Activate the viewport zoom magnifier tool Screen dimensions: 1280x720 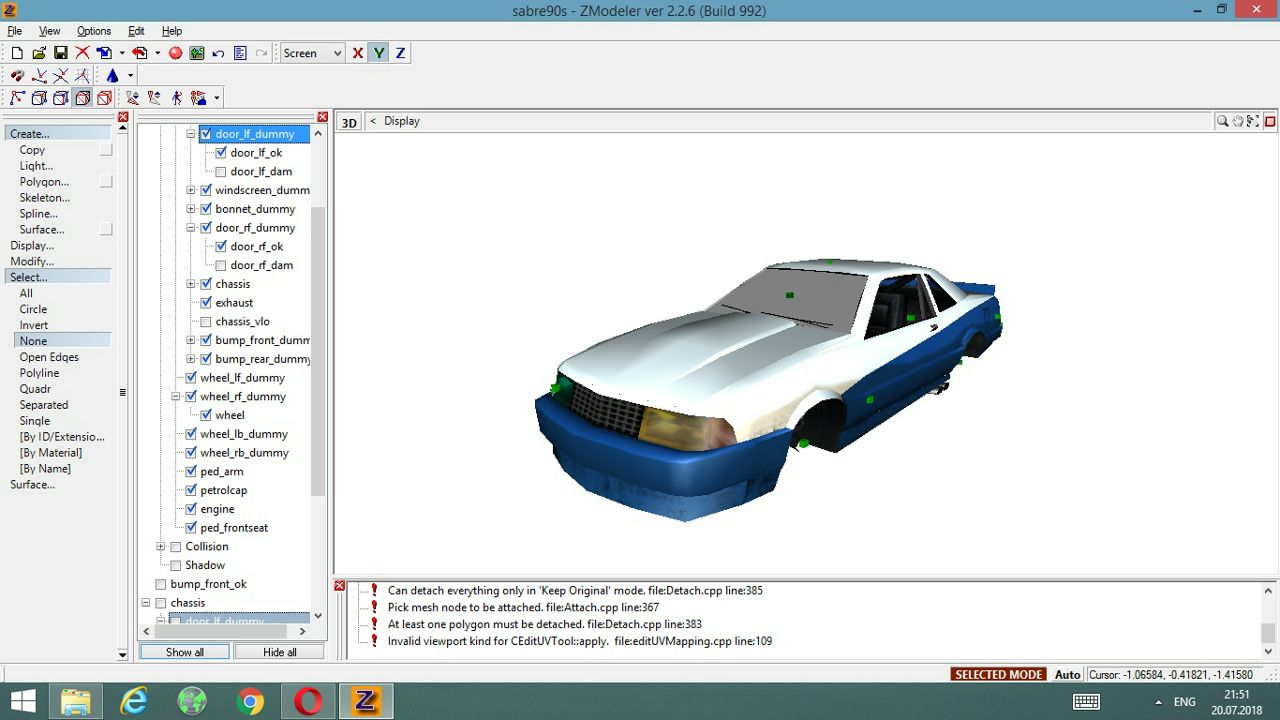(1222, 121)
